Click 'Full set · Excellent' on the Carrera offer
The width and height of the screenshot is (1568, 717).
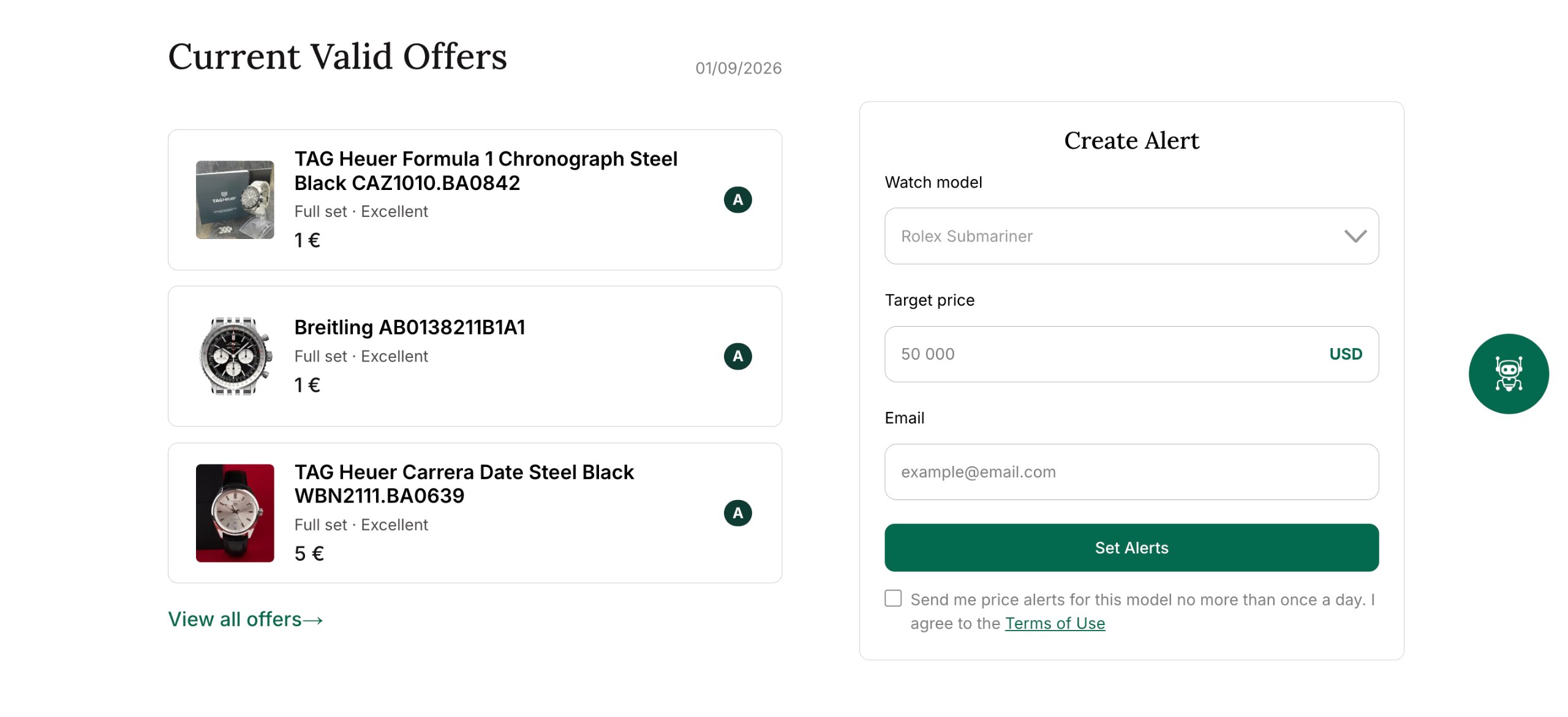pos(361,525)
